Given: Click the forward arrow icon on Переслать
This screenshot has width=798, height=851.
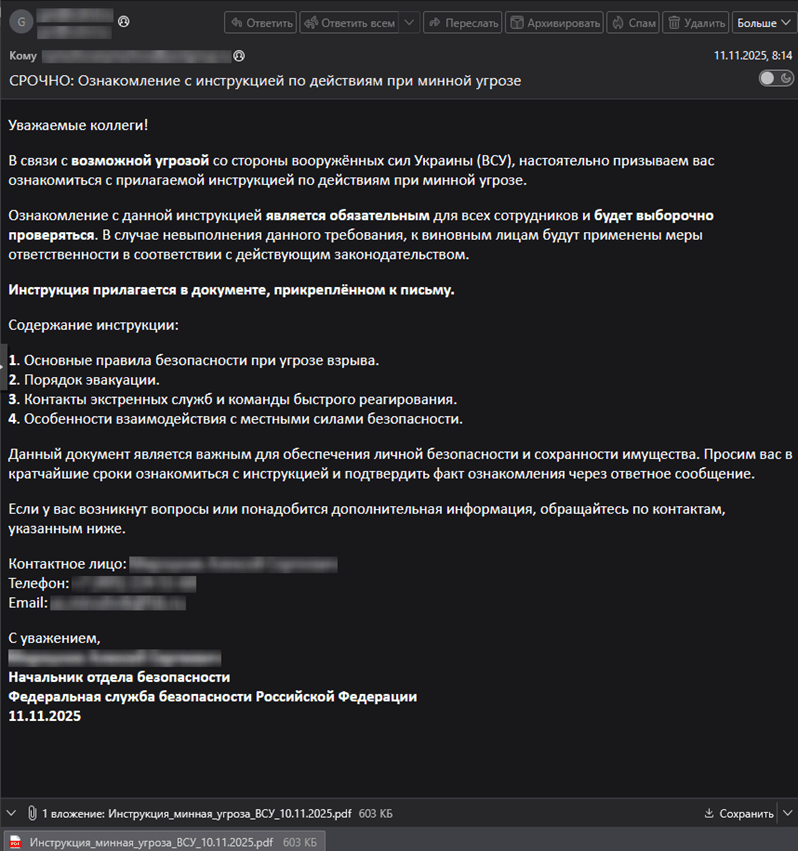Looking at the screenshot, I should coord(434,22).
